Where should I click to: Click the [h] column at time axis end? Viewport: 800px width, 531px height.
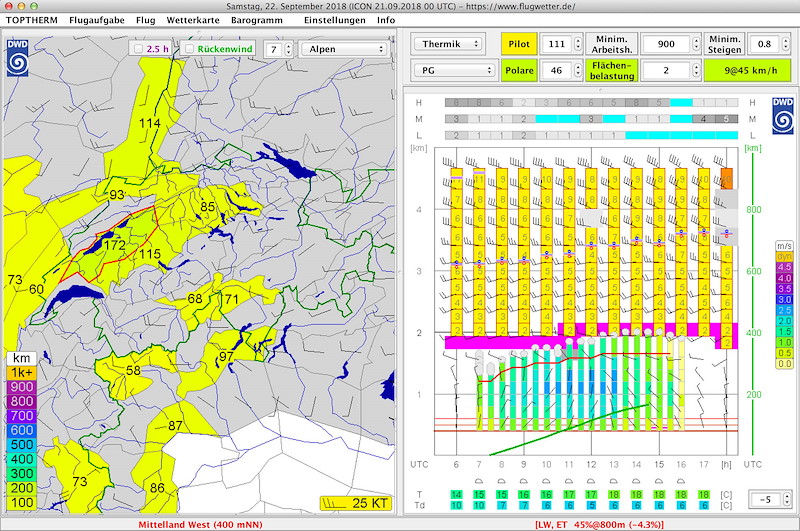(726, 465)
